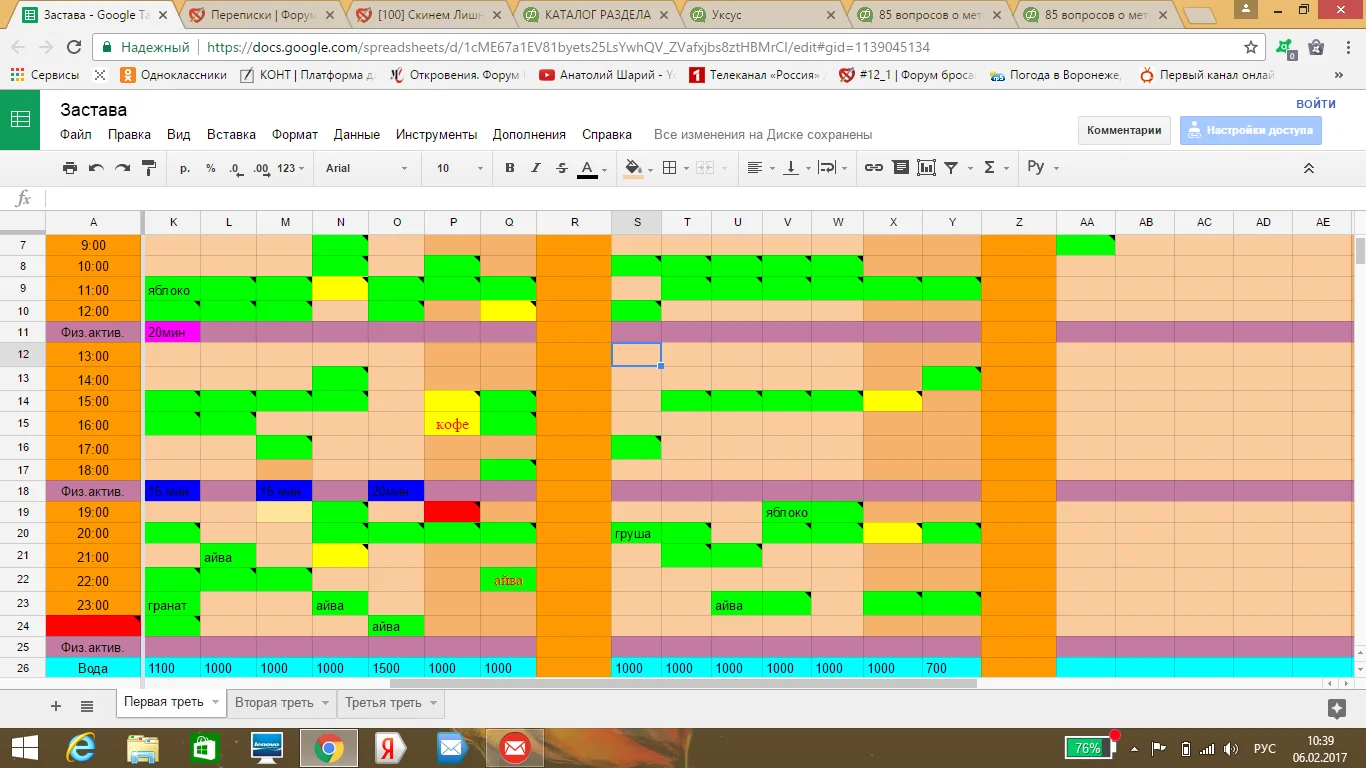1366x768 pixels.
Task: Open the Explore button in bottom corner
Action: pos(1337,708)
